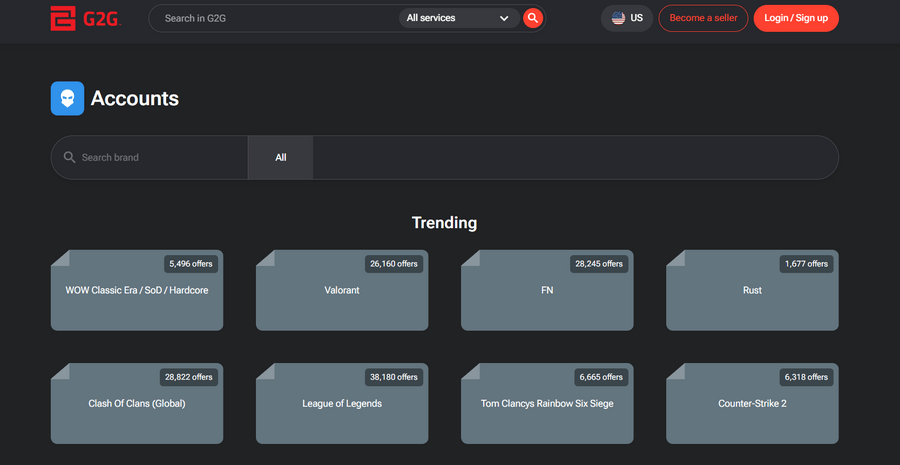Click Login / Sign up button
900x465 pixels.
[x=796, y=18]
